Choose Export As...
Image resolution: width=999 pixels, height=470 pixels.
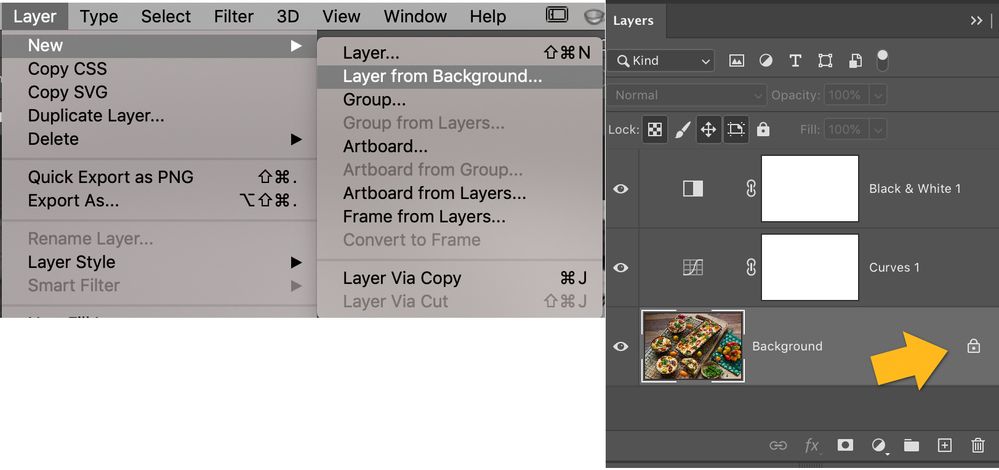(159, 201)
